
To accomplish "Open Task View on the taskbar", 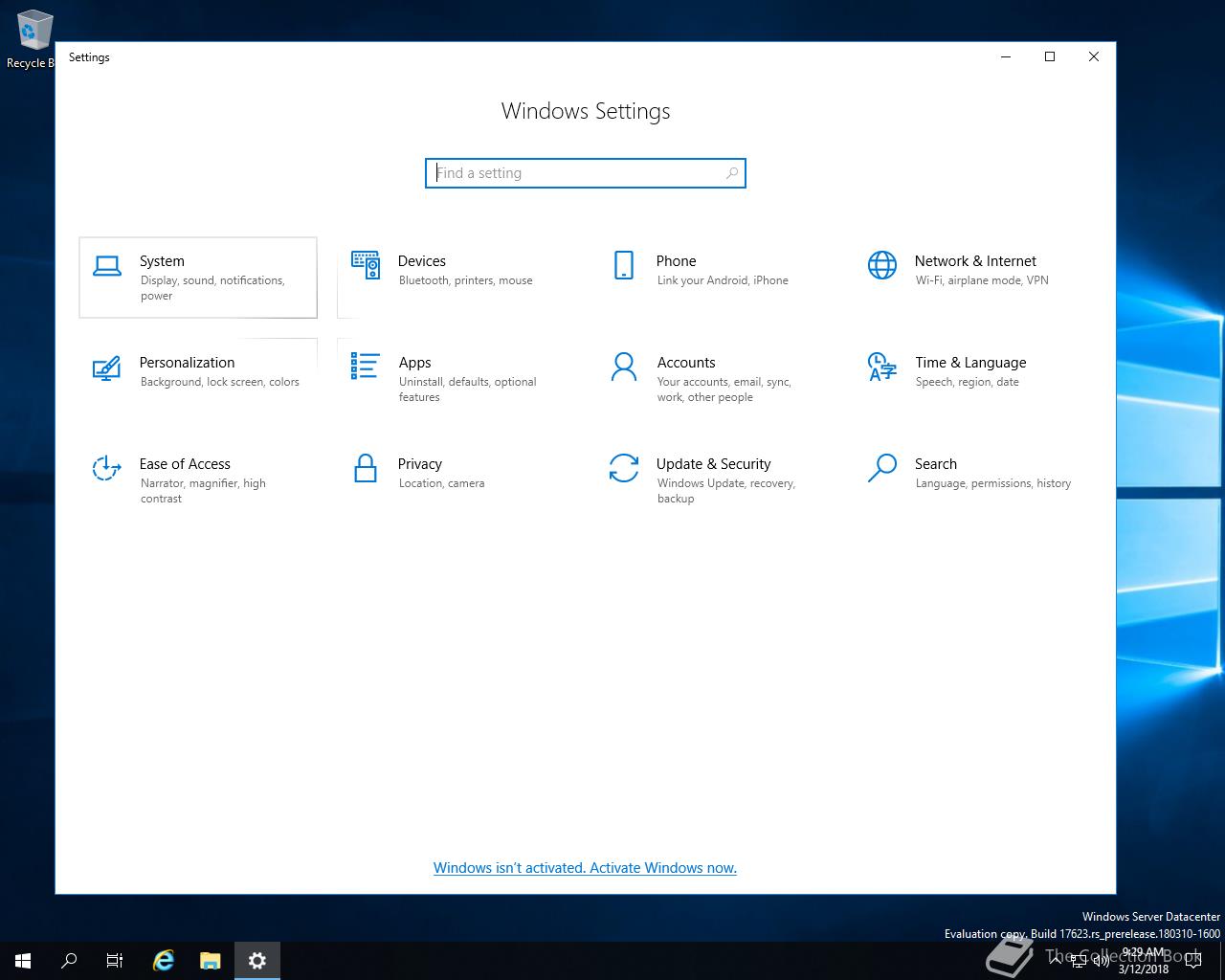I will (115, 961).
